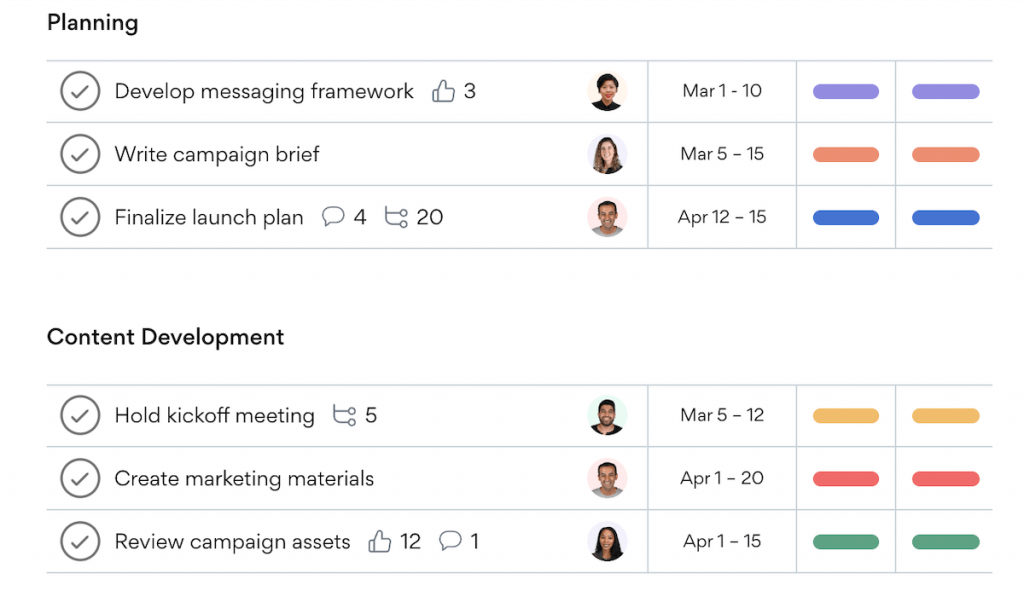1024x614 pixels.
Task: Click the thumbs up icon on Develop messaging framework
Action: point(444,91)
